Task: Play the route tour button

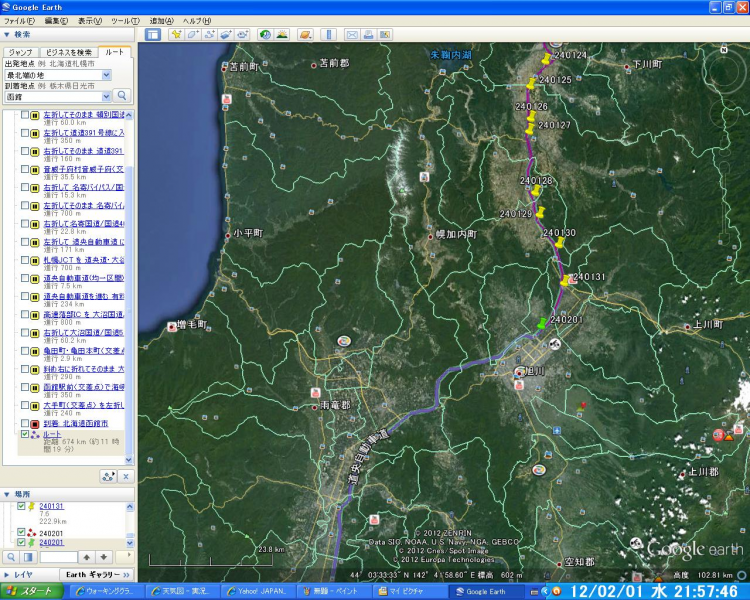Action: [x=109, y=476]
